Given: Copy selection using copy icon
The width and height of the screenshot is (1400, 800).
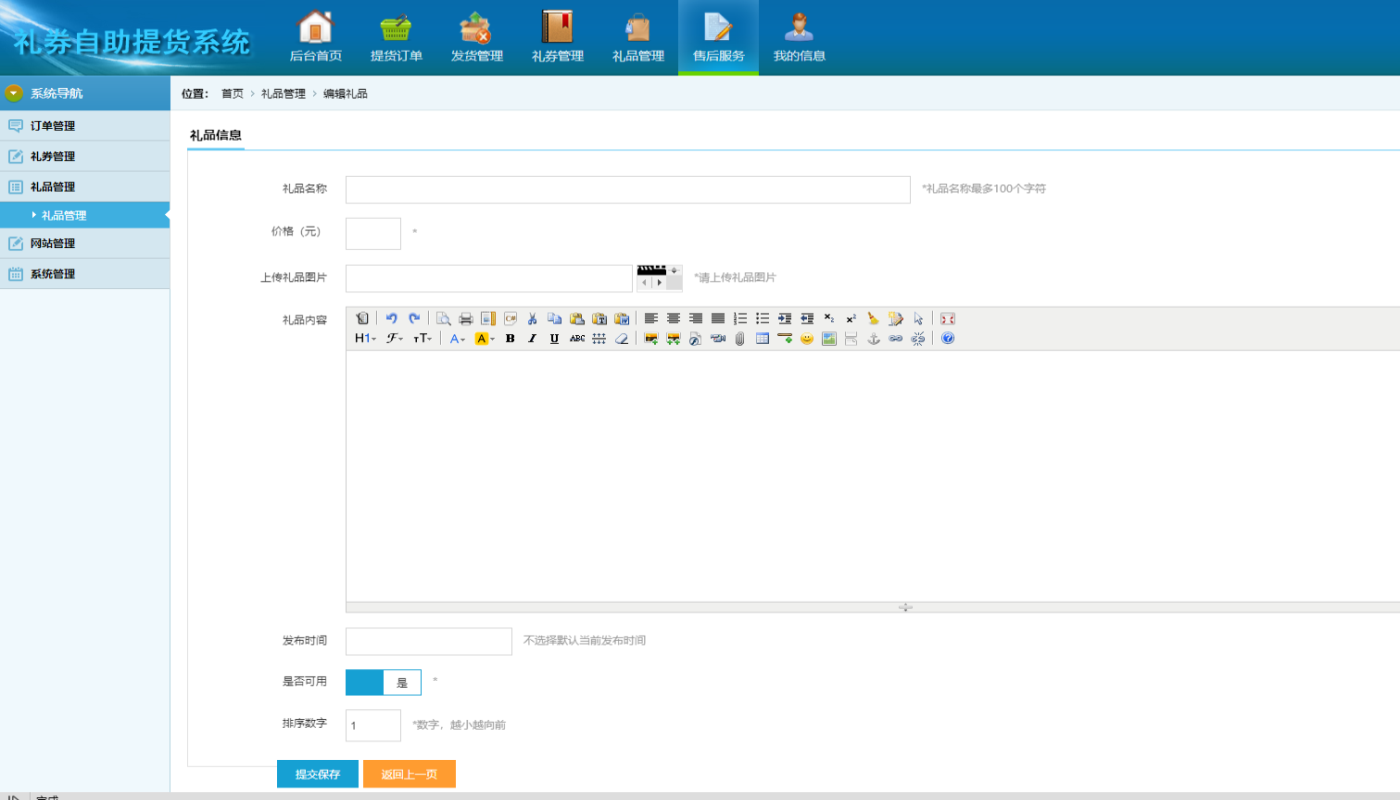Looking at the screenshot, I should click(x=554, y=319).
